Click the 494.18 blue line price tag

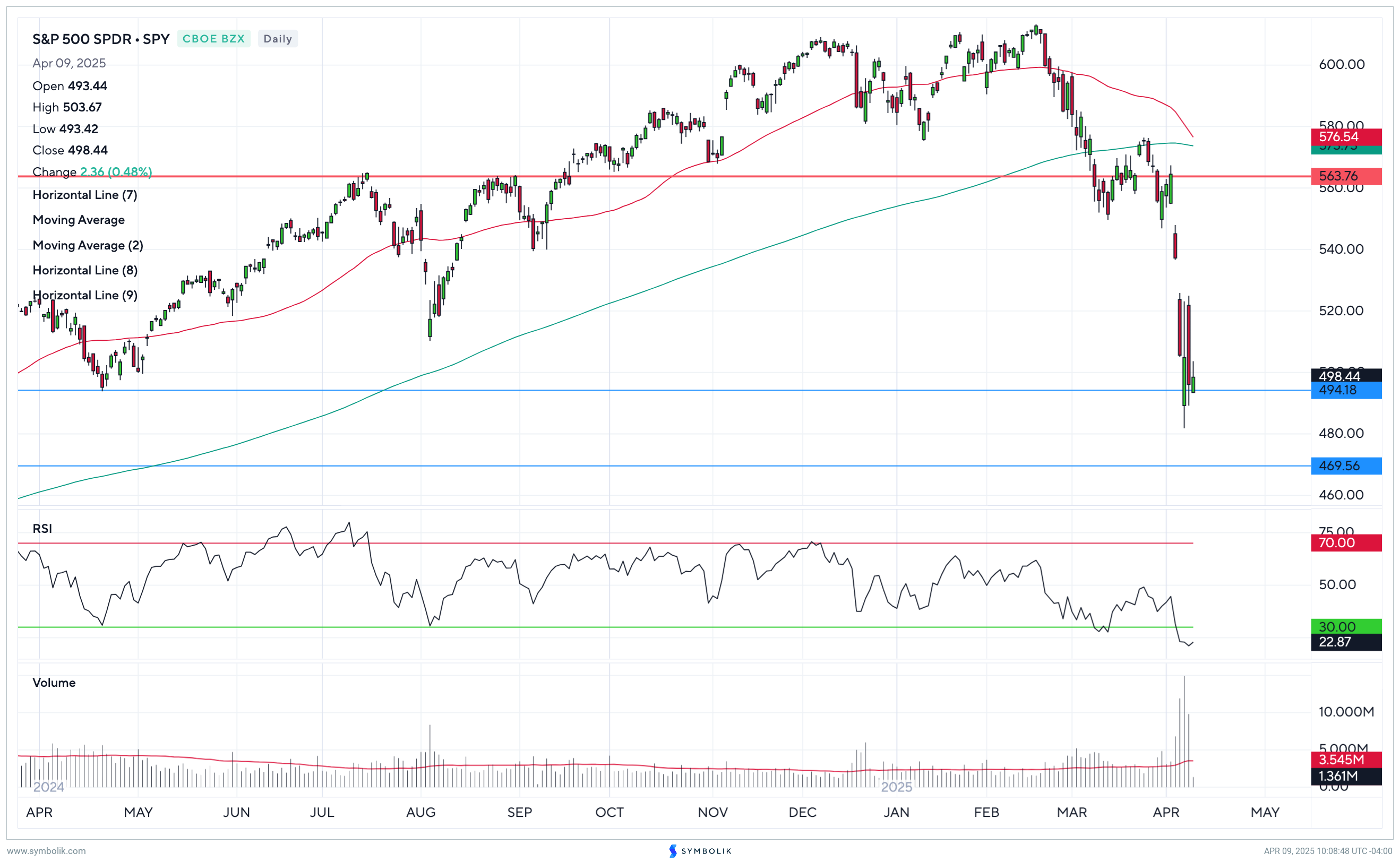1346,390
